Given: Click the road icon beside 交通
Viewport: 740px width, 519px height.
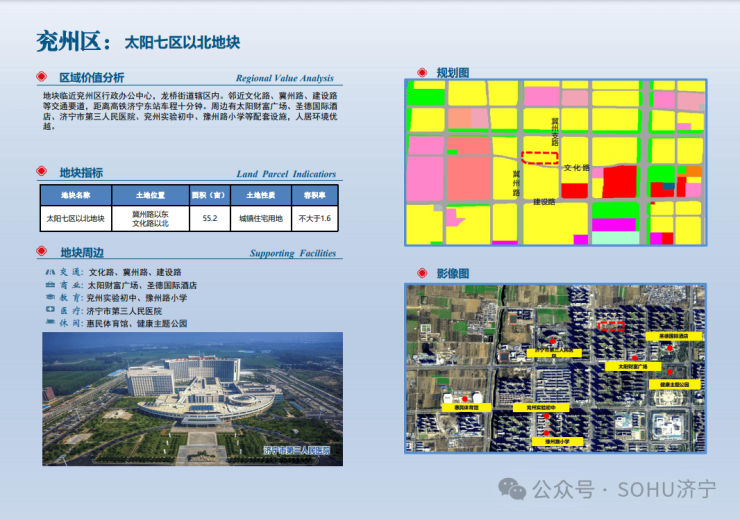Looking at the screenshot, I should 50,272.
